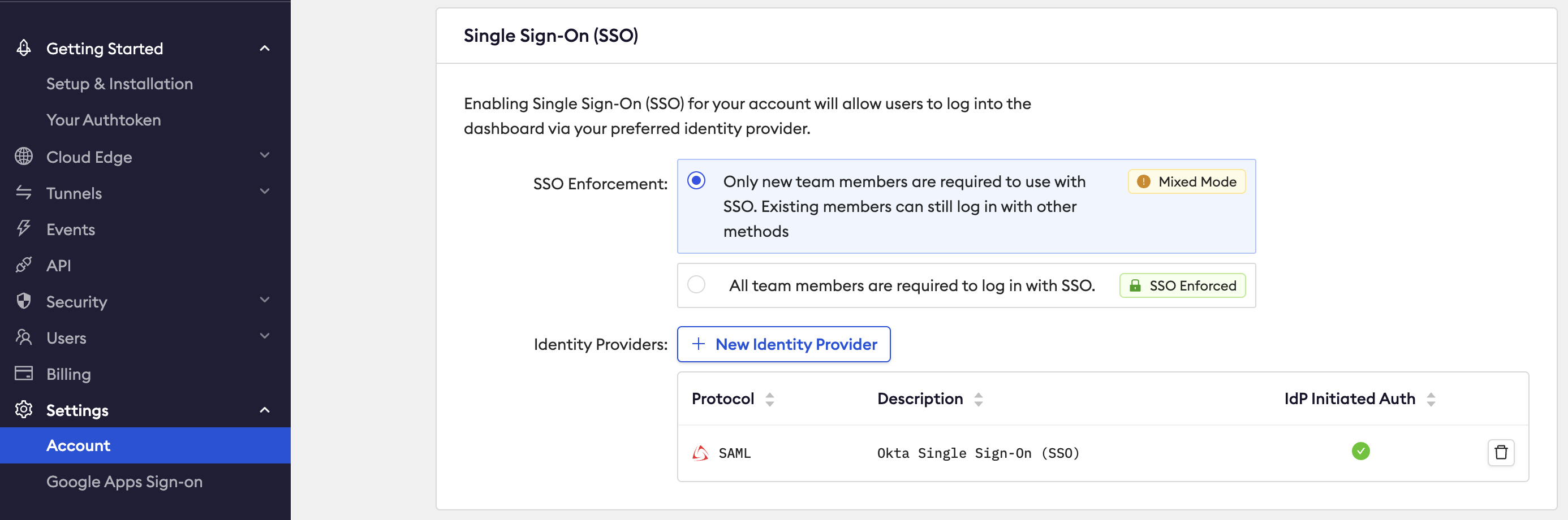The height and width of the screenshot is (520, 1568).
Task: Select the Events lightning icon
Action: [24, 229]
